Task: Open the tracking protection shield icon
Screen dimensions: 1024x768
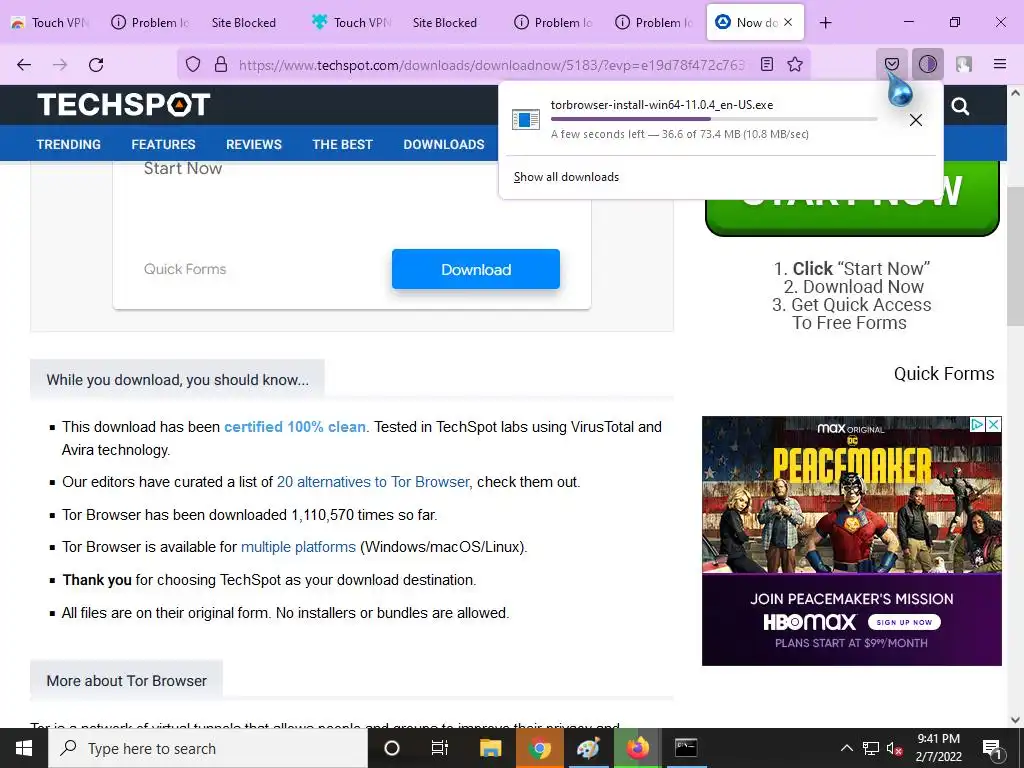Action: [x=193, y=64]
